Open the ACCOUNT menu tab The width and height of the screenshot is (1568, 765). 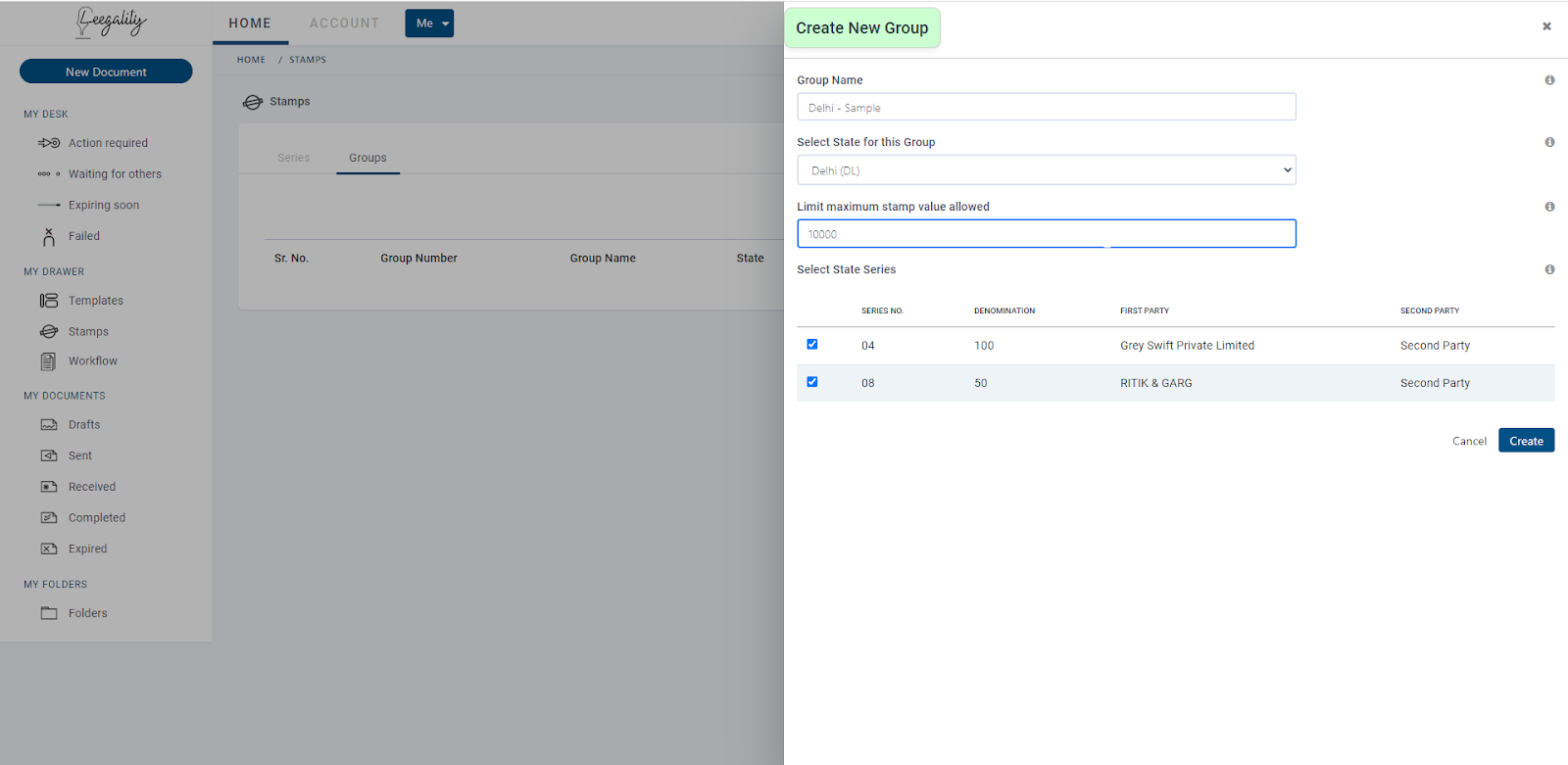[x=344, y=24]
